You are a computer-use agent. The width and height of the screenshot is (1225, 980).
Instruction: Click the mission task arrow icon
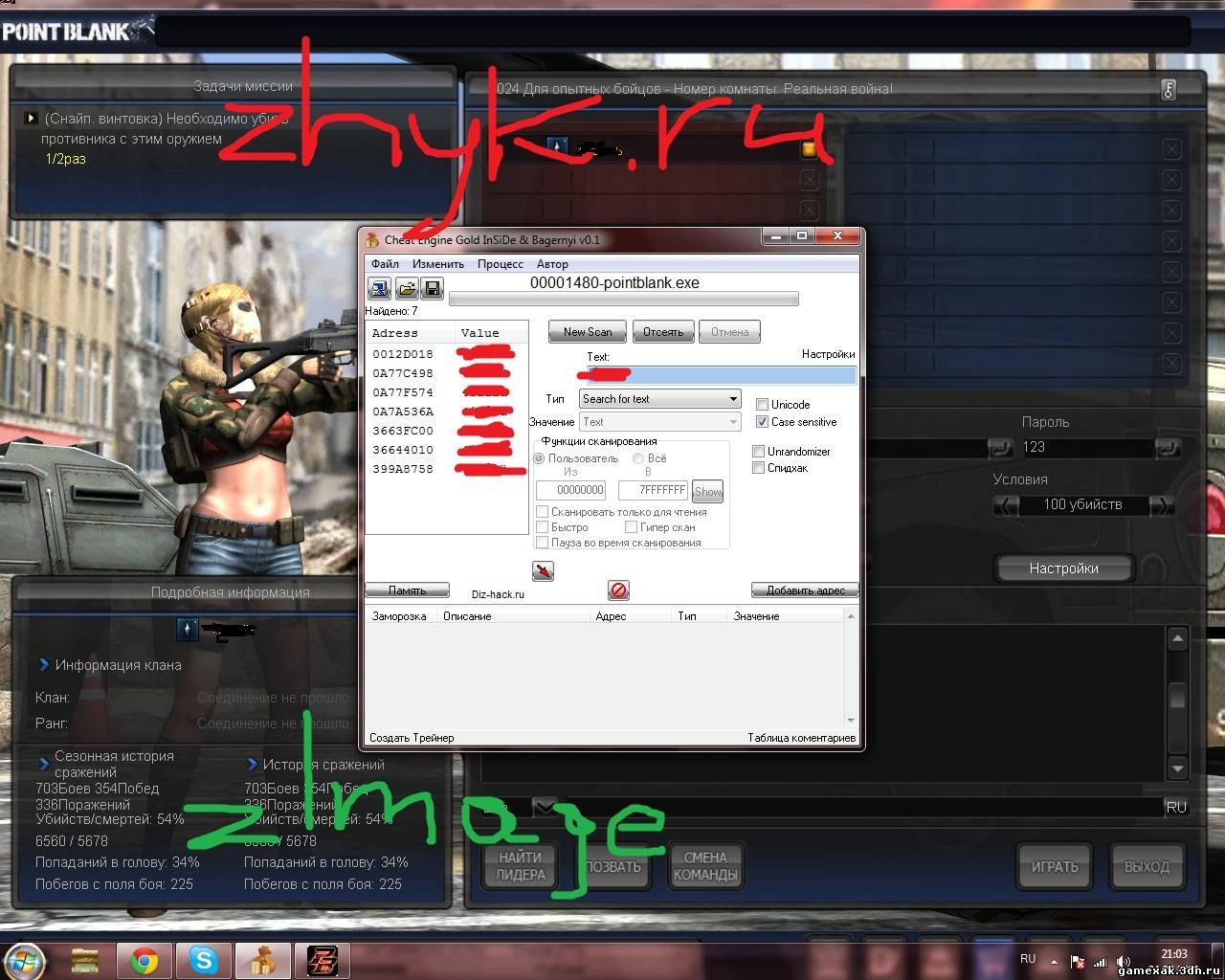(x=31, y=119)
